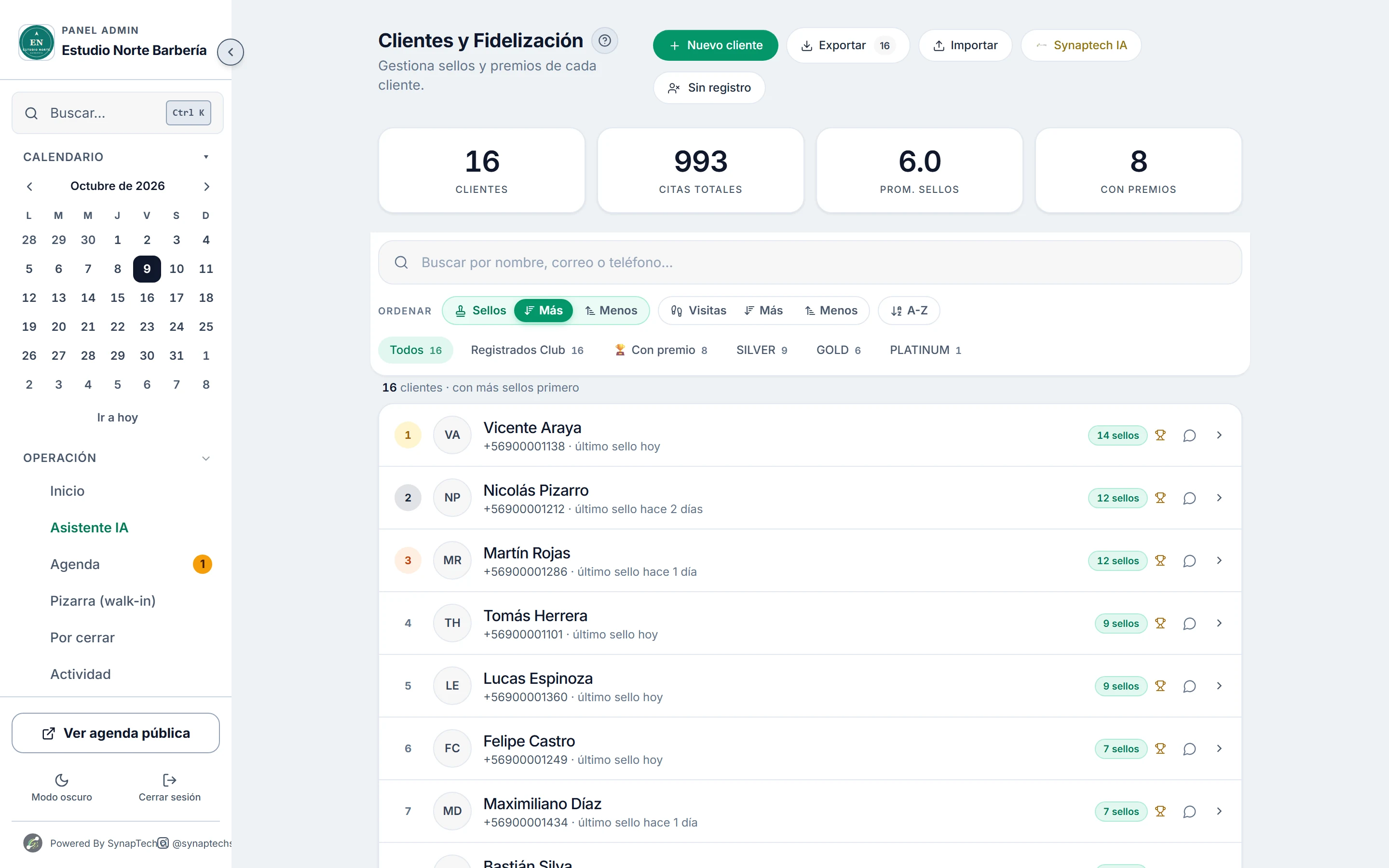1389x868 pixels.
Task: Sort visits by Más
Action: pyautogui.click(x=763, y=311)
